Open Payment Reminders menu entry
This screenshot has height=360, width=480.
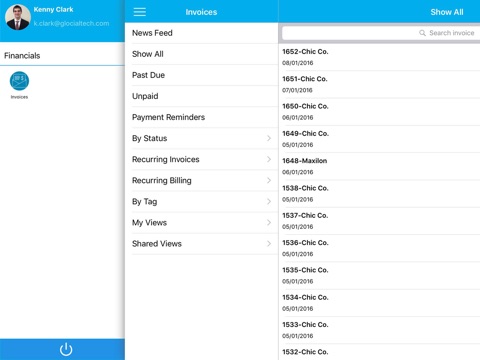click(x=202, y=117)
